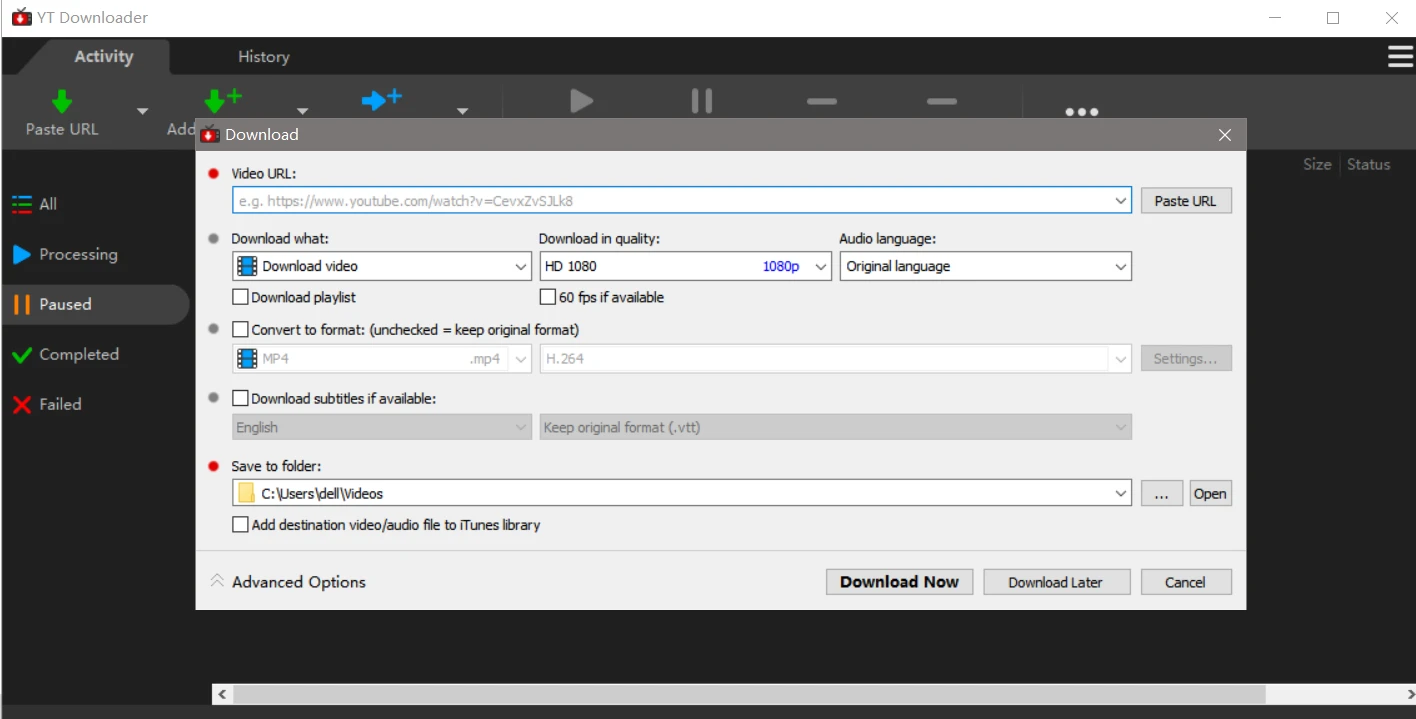Select the Processing filter in sidebar
This screenshot has height=719, width=1416.
pyautogui.click(x=78, y=254)
